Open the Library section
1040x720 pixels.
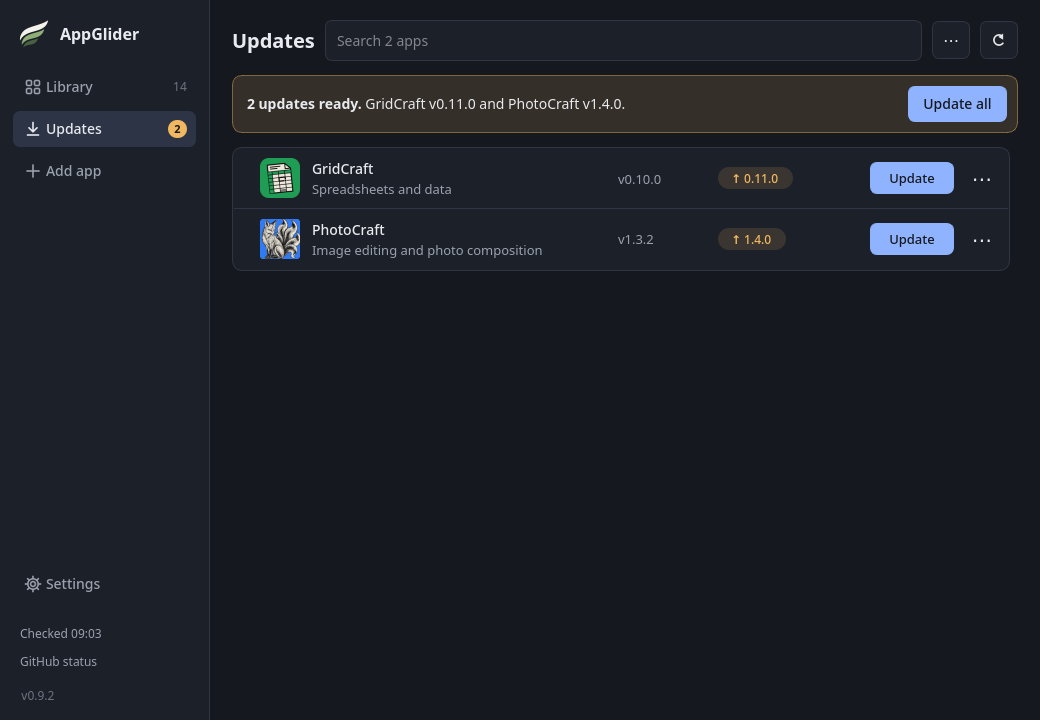(104, 87)
